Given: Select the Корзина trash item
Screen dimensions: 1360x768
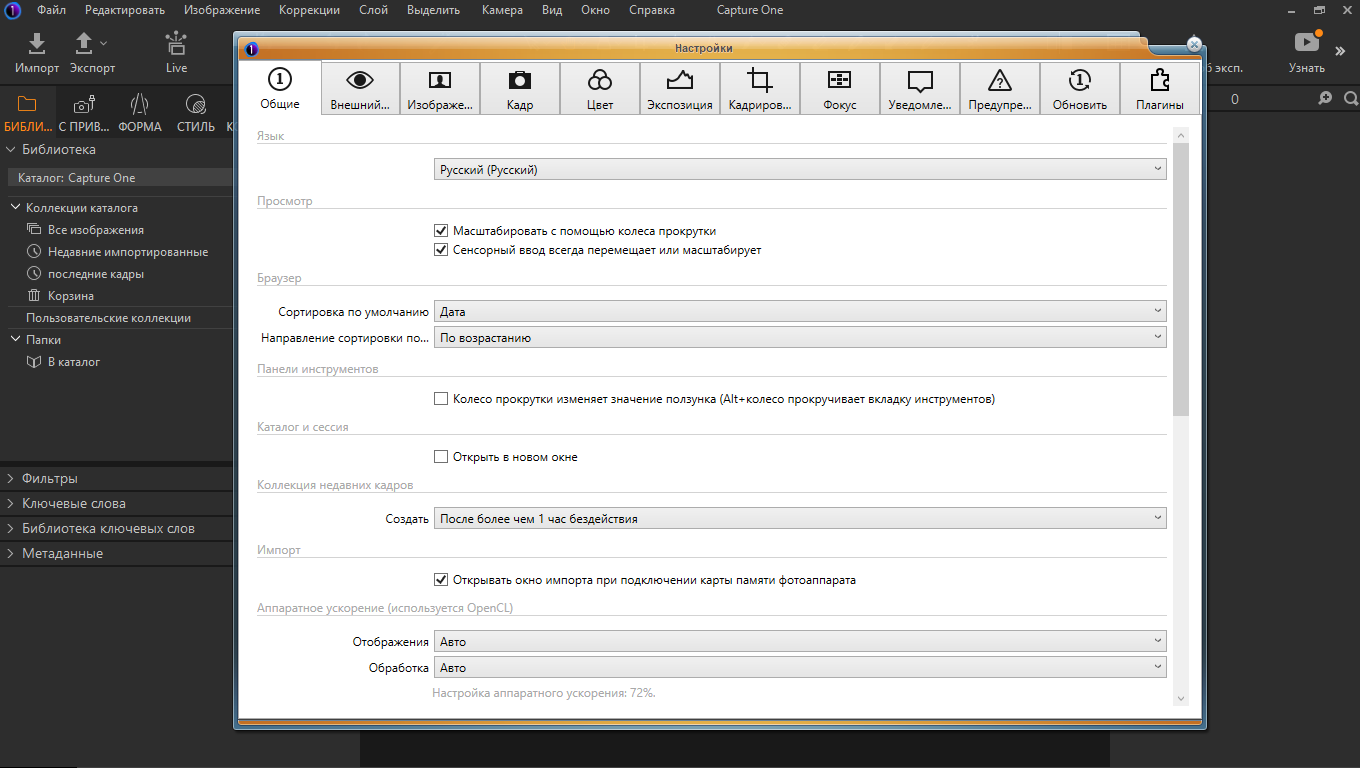Looking at the screenshot, I should pyautogui.click(x=71, y=296).
